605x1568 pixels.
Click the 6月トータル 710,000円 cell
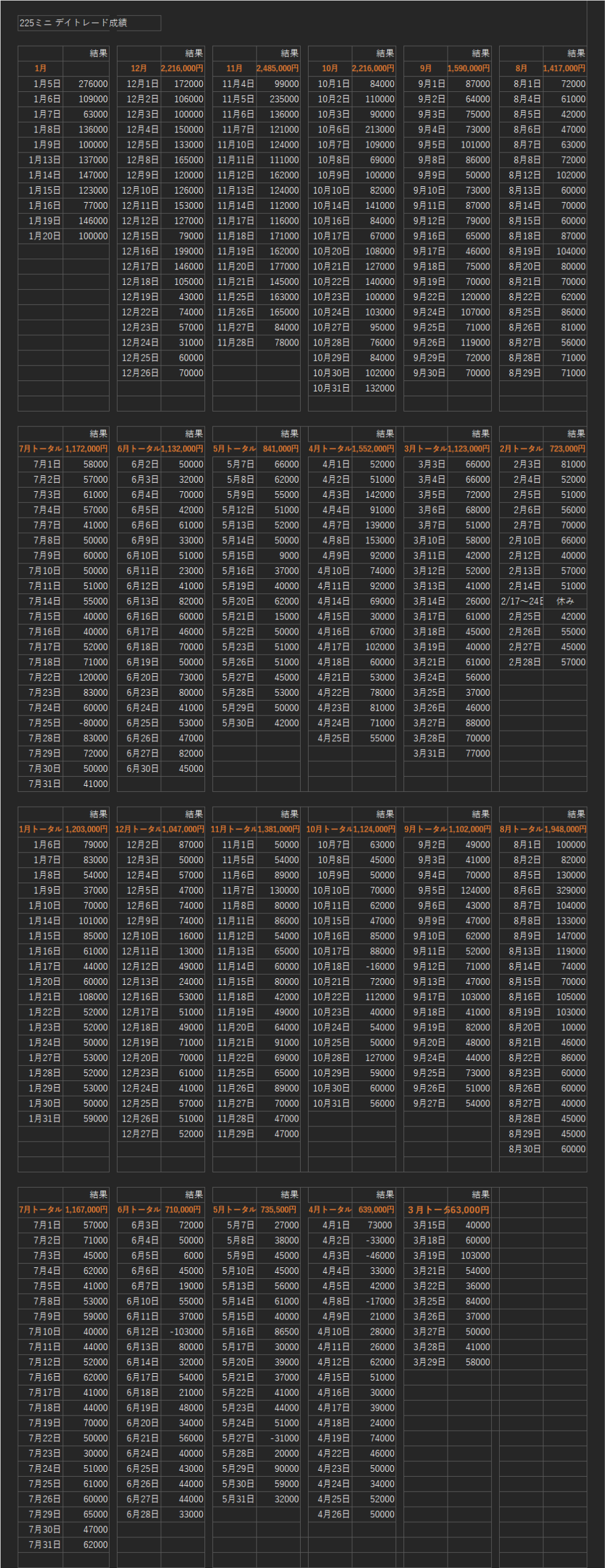click(x=182, y=1210)
